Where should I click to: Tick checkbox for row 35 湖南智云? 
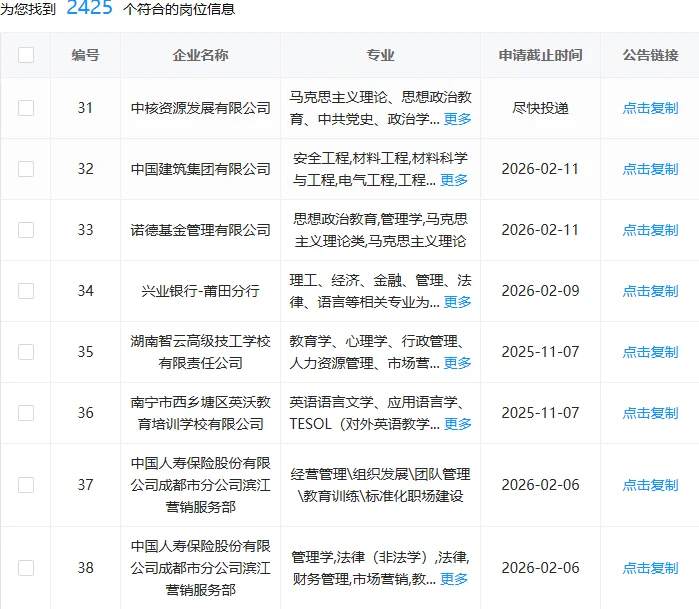point(26,352)
